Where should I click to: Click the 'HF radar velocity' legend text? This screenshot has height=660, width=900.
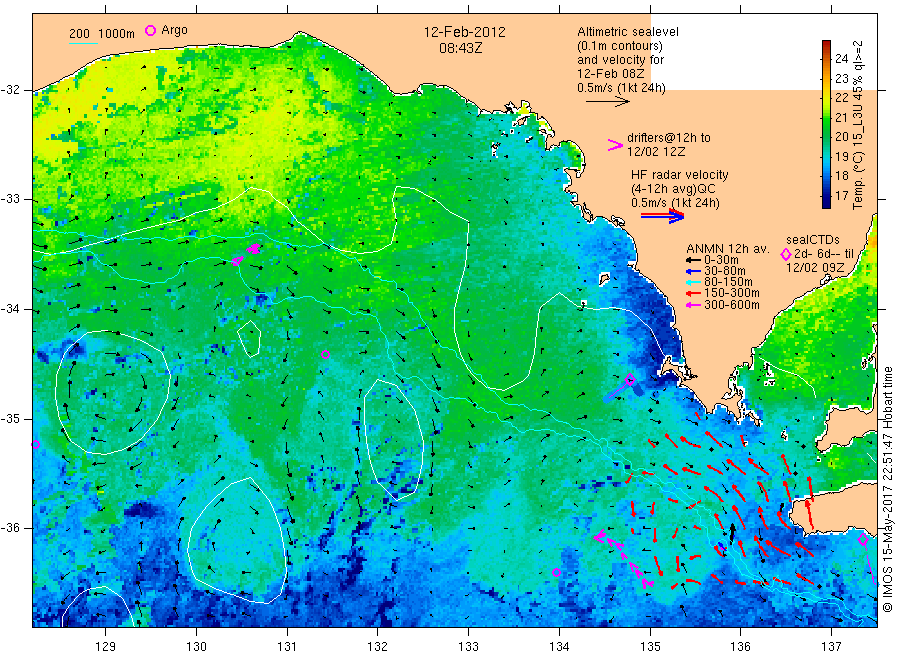pyautogui.click(x=680, y=175)
